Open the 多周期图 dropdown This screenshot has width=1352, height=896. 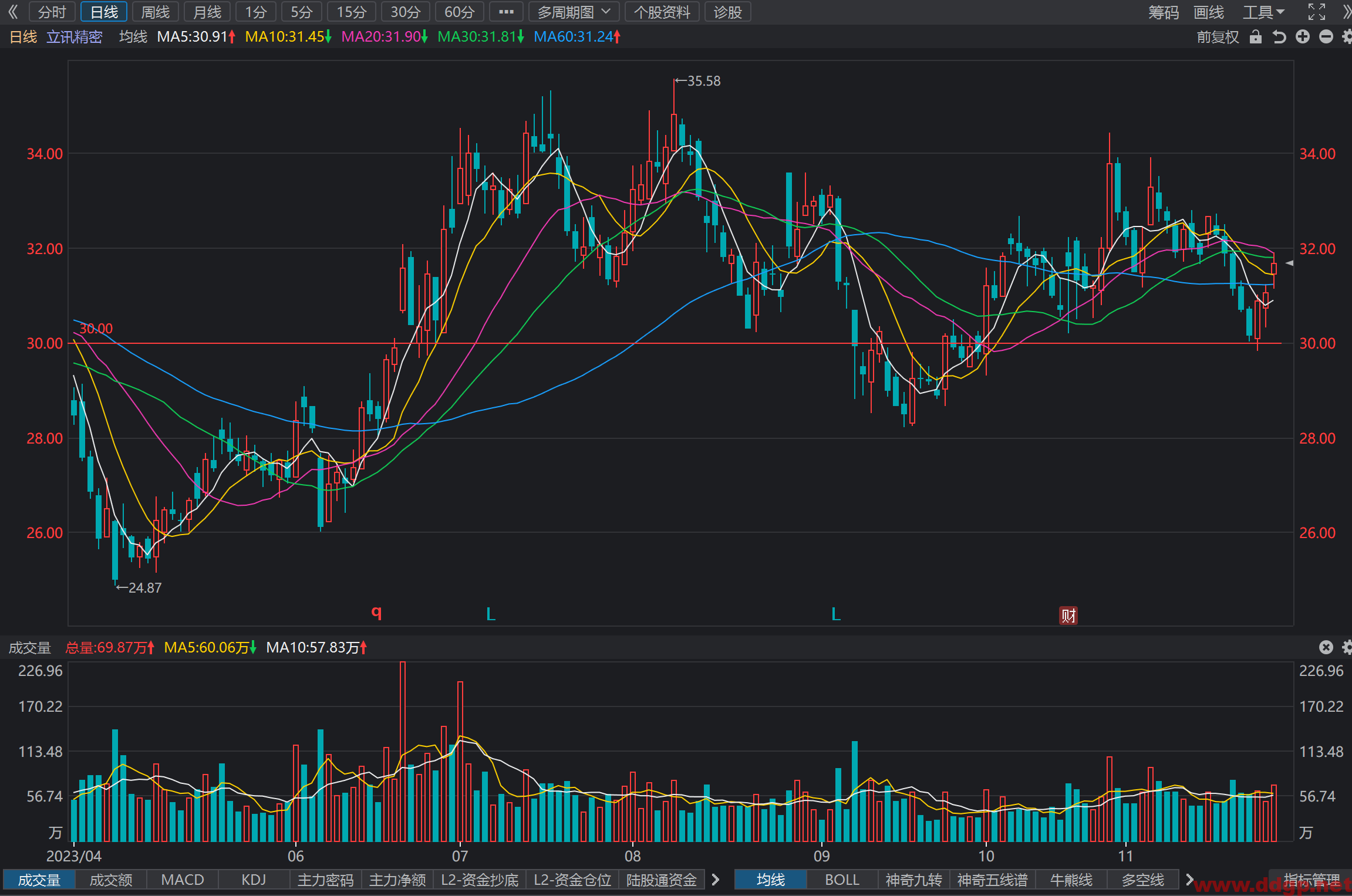[x=574, y=12]
